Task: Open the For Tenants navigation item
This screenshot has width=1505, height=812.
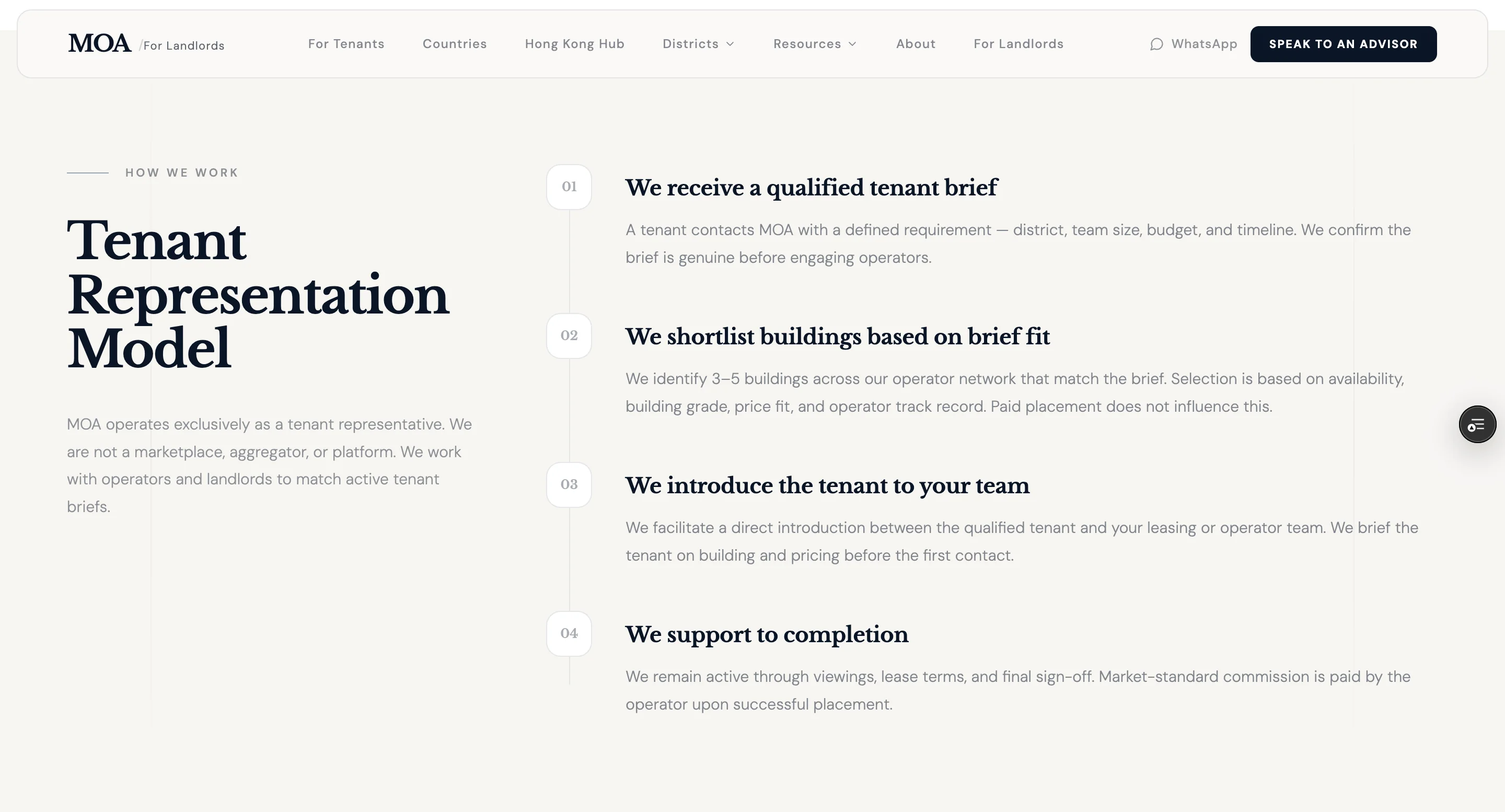Action: [x=346, y=44]
